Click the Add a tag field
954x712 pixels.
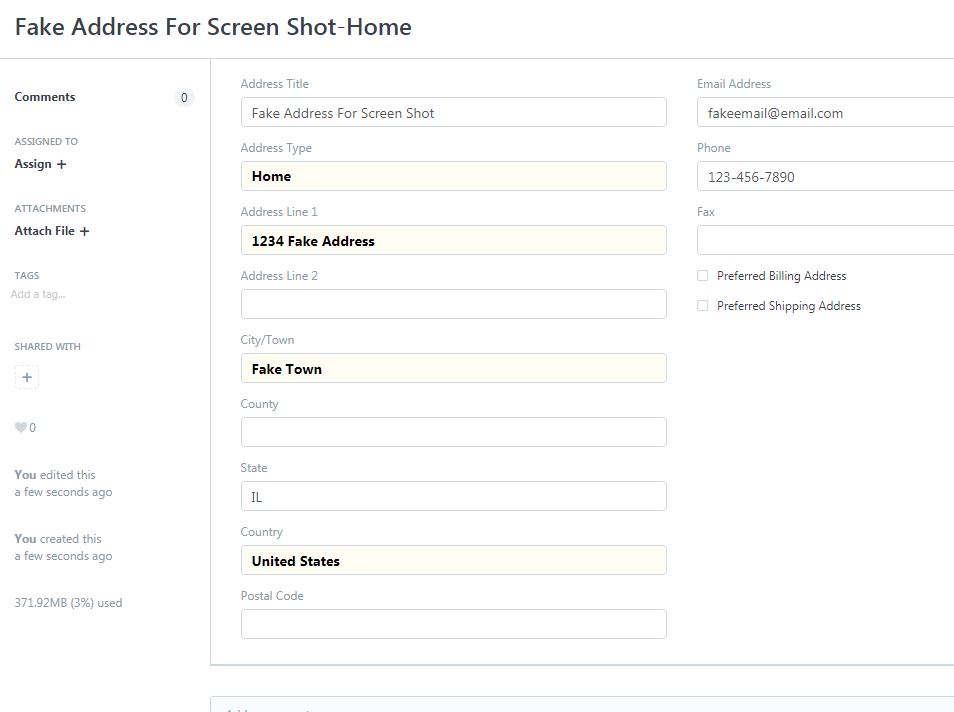click(x=38, y=294)
